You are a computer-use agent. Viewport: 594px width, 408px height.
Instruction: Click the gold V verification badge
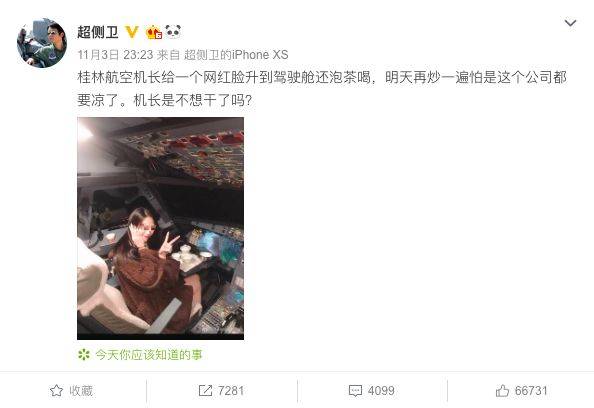click(132, 32)
